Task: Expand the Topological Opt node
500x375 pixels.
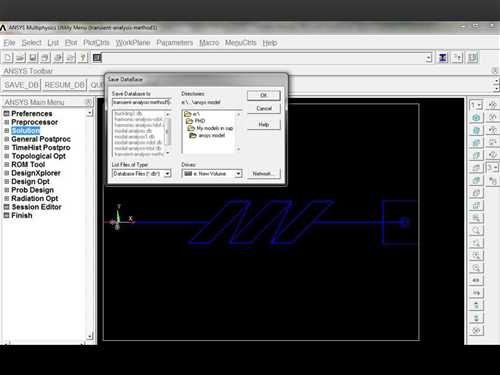Action: [x=6, y=156]
